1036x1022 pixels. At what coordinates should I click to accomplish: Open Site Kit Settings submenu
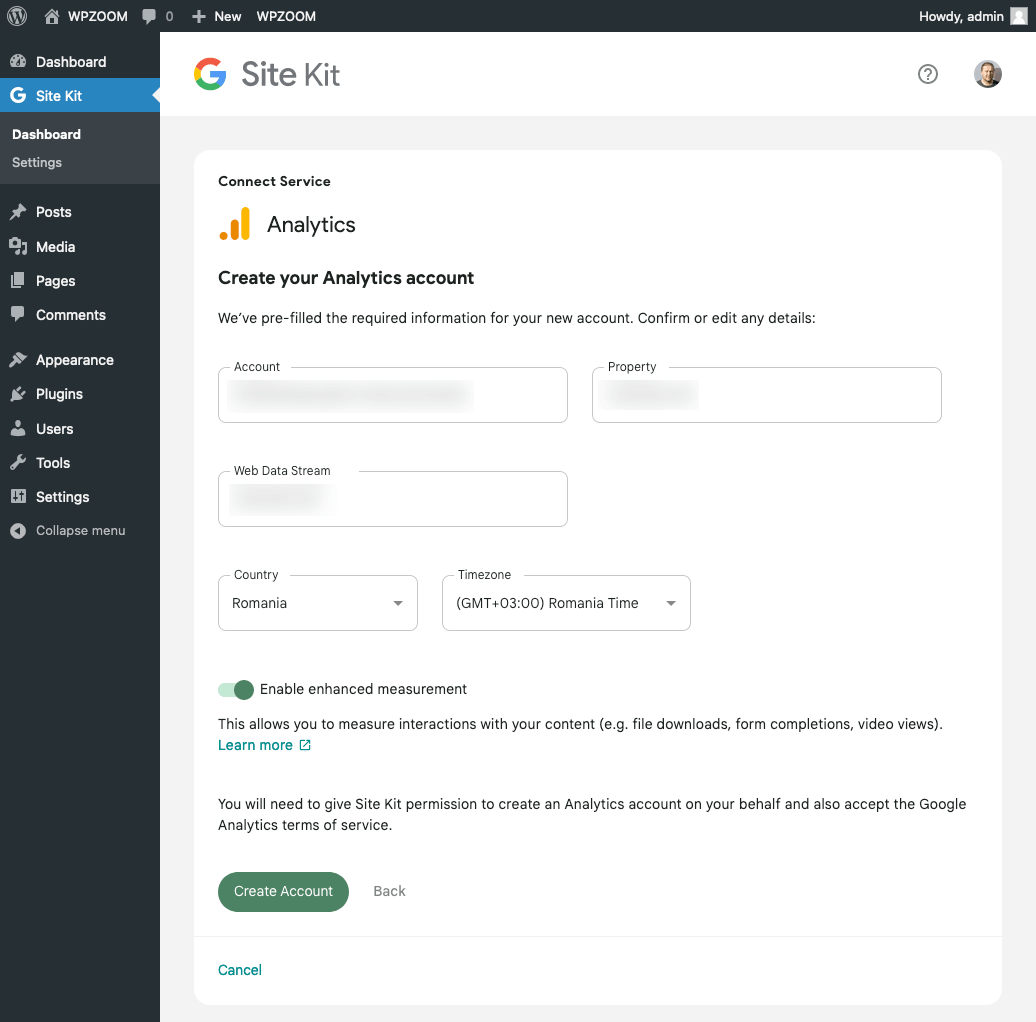coord(37,163)
